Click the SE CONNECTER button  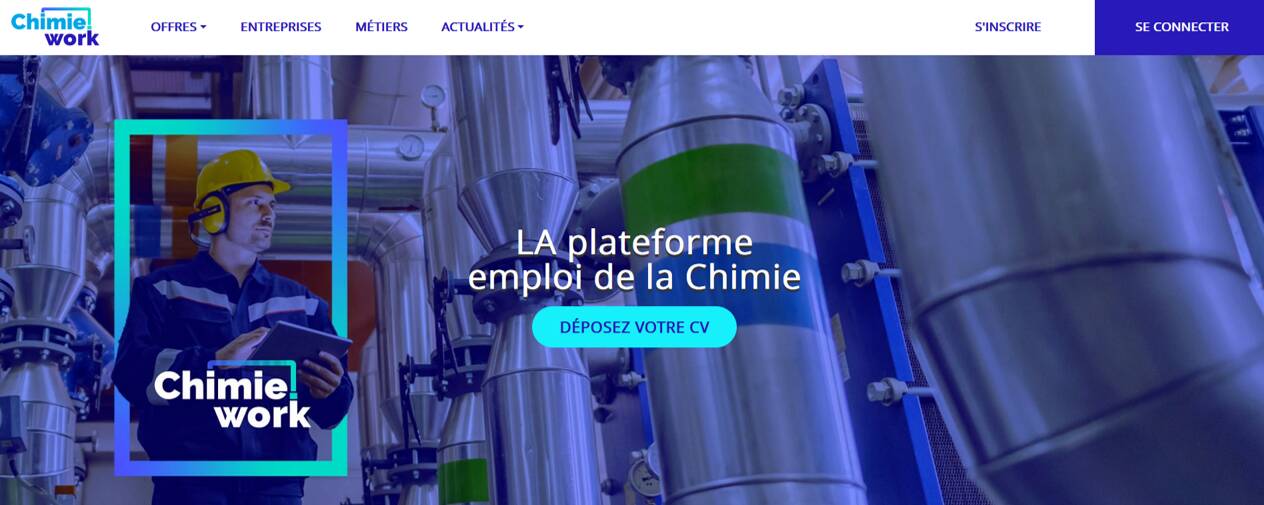(1180, 27)
